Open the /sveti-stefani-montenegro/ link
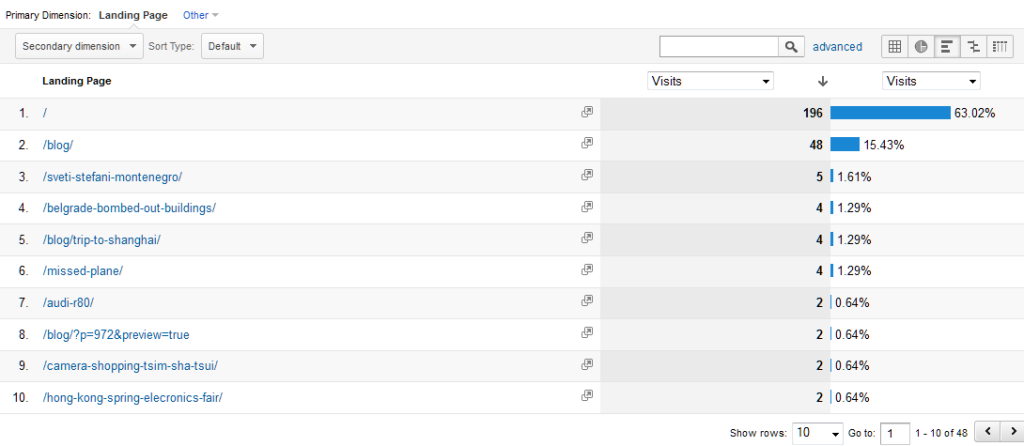 tap(112, 176)
